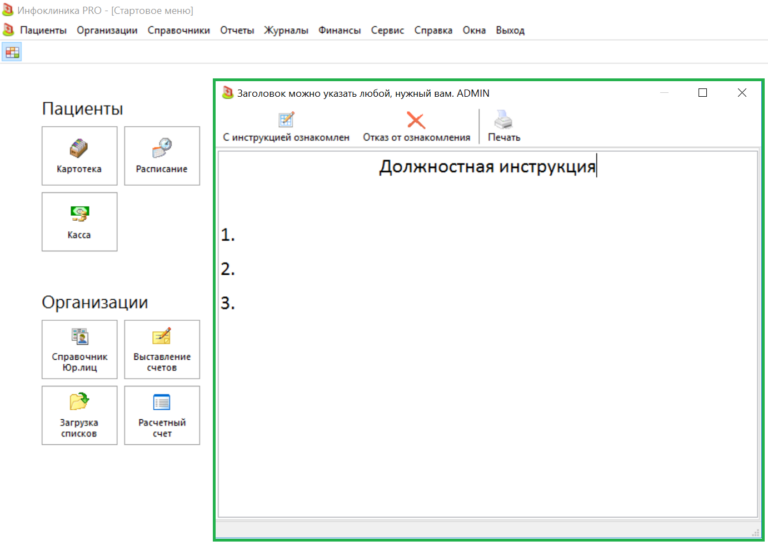Open Справочник Юр.лиц tile
This screenshot has height=546, width=768.
79,349
